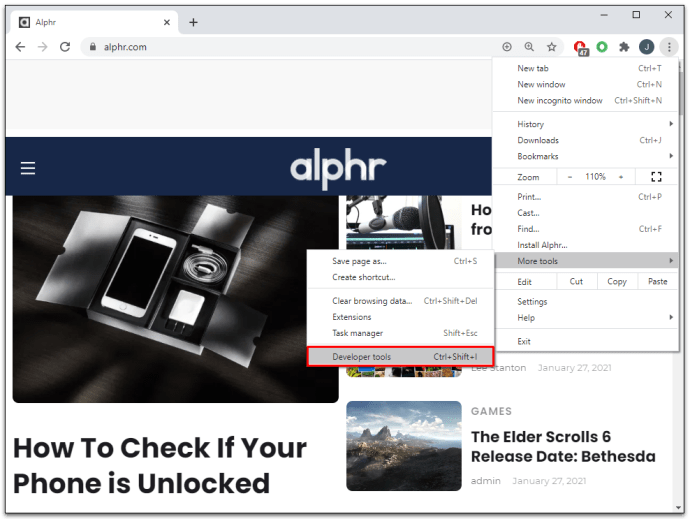Screen dimensions: 690x519
Task: Close the Chrome three-dot menu button
Action: point(669,47)
